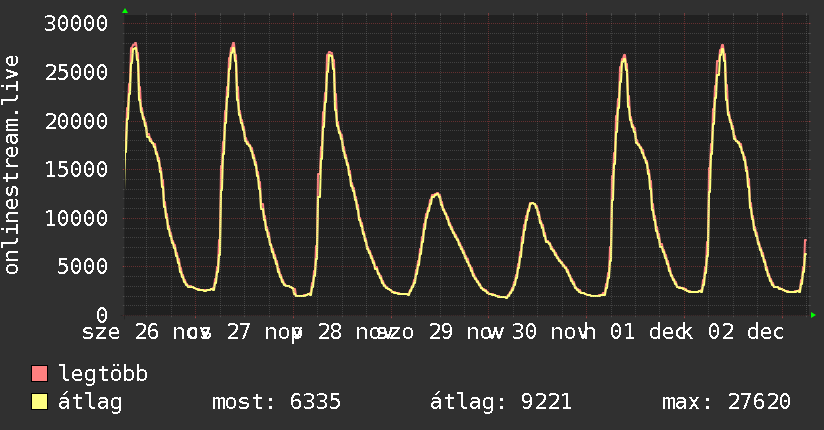Click the '01 dec' x-axis date label
Viewport: 824px width, 430px height.
point(648,332)
